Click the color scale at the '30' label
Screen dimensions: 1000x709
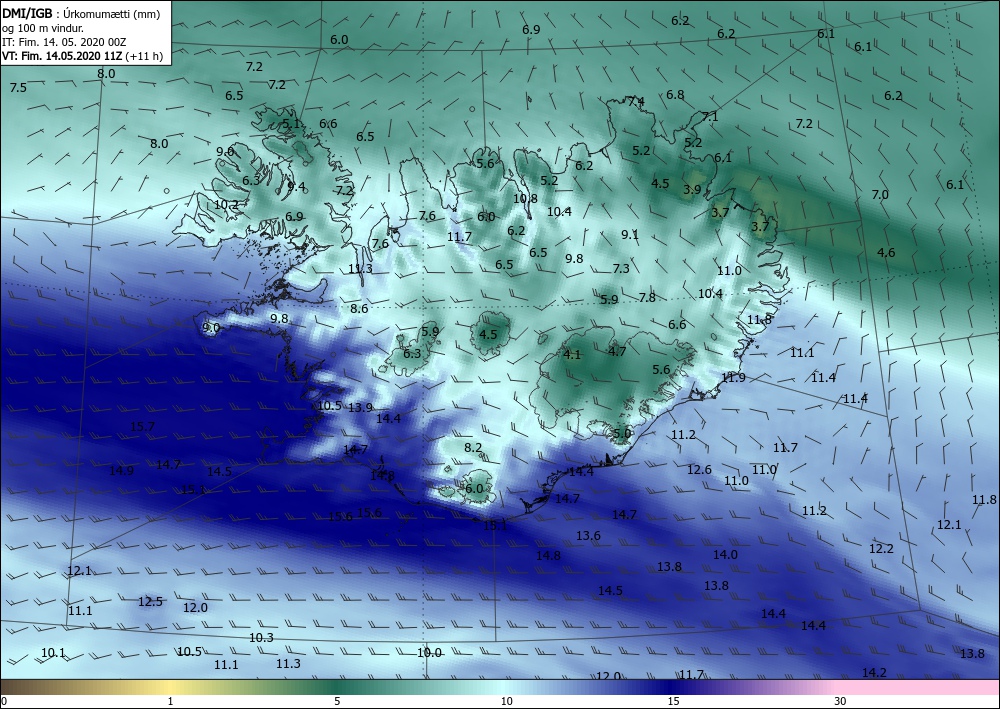point(841,701)
